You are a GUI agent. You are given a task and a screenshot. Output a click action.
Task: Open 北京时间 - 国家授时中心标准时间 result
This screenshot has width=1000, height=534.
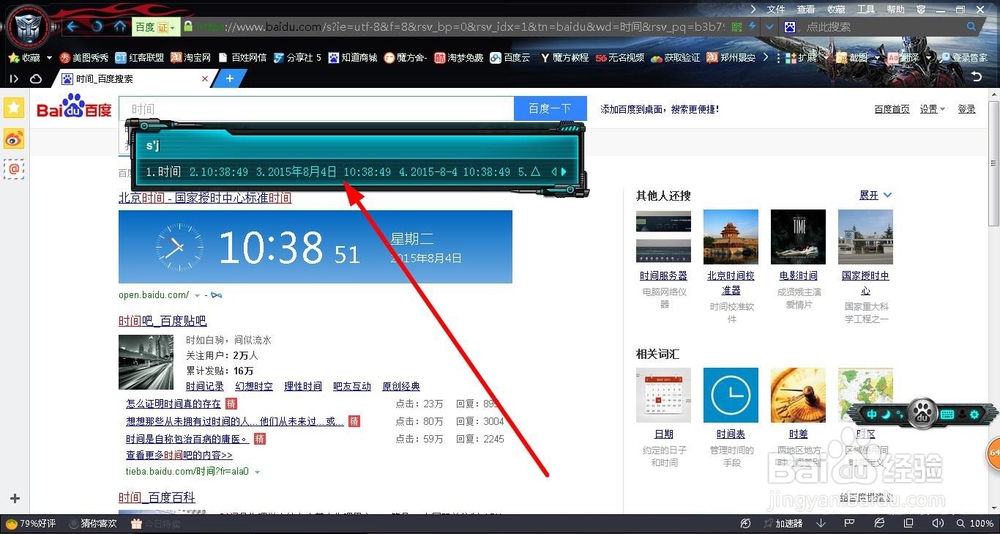pyautogui.click(x=205, y=198)
